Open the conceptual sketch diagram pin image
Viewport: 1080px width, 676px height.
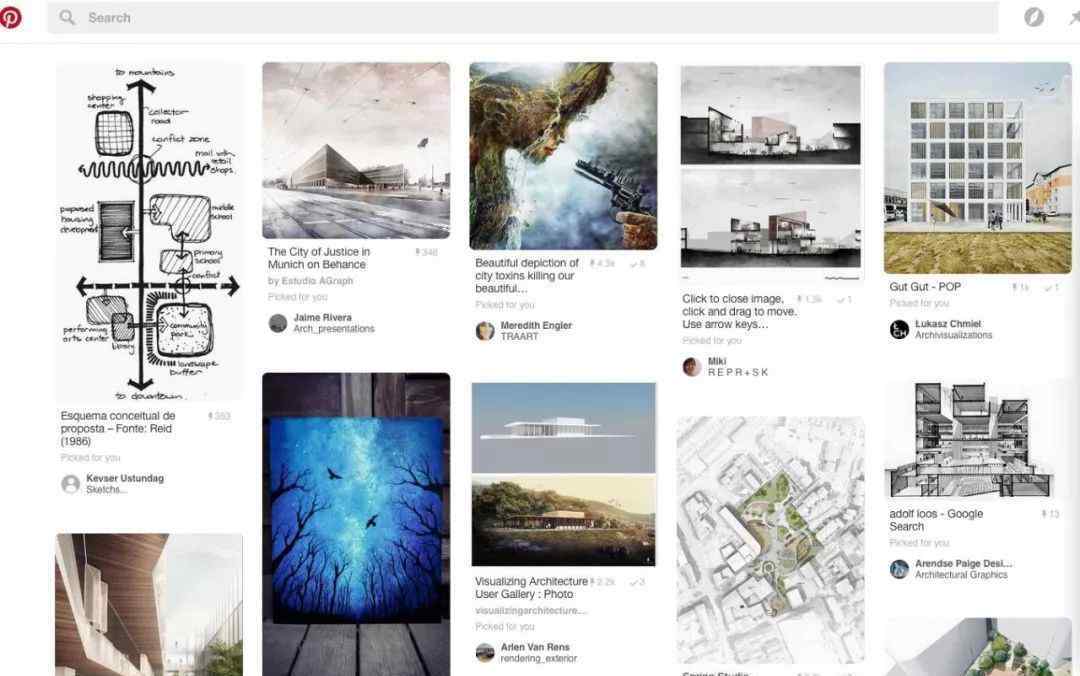coord(149,232)
